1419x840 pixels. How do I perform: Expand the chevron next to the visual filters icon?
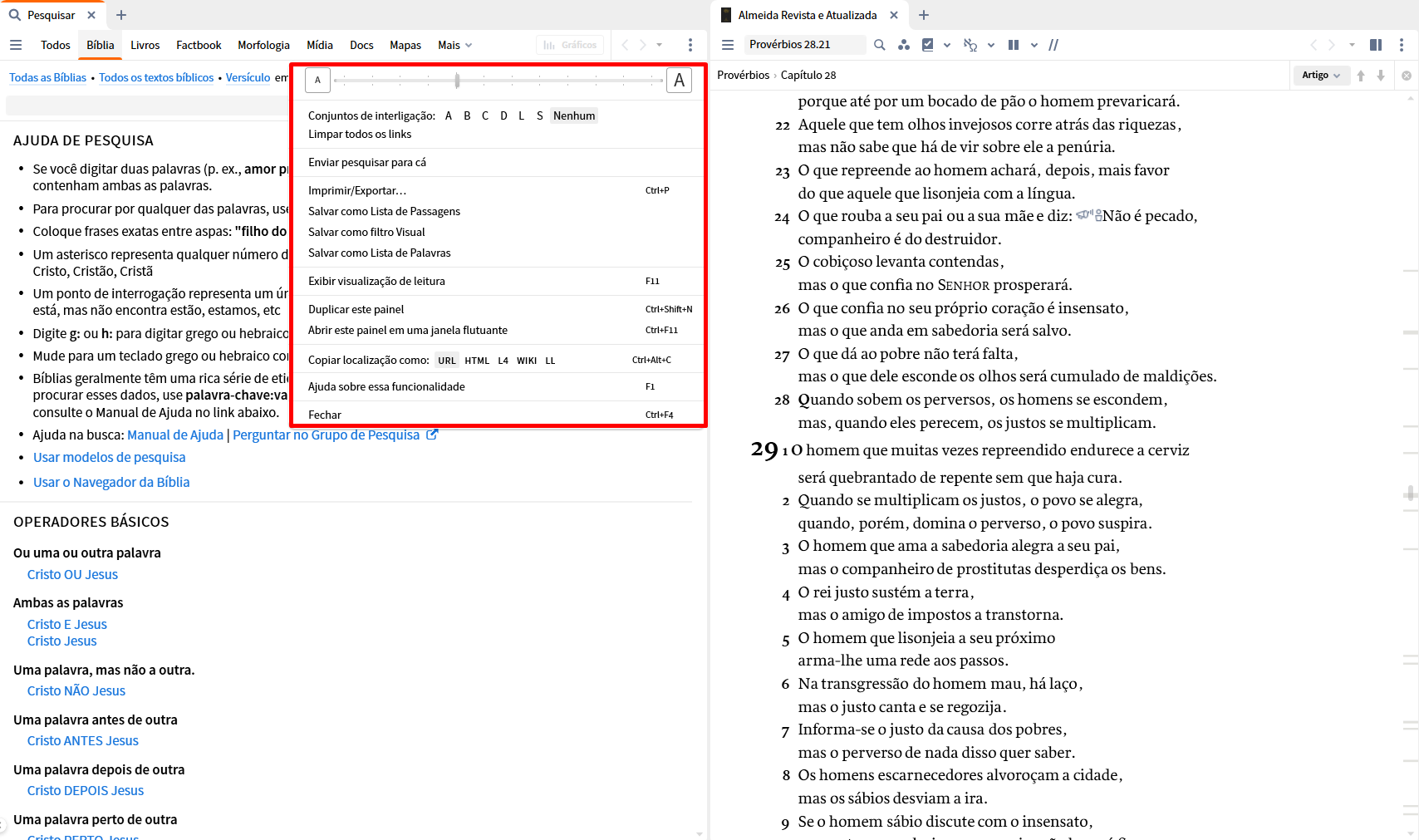(947, 45)
